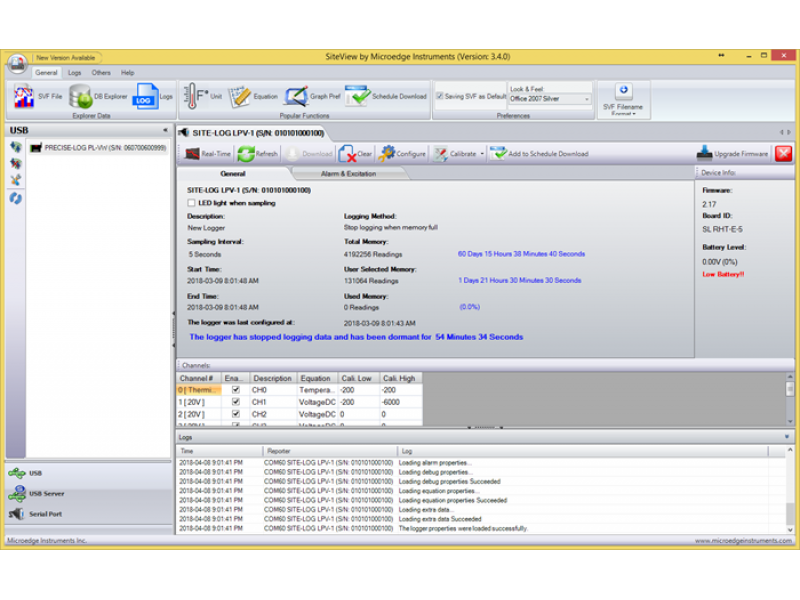Open the Calibrate tool
Image resolution: width=800 pixels, height=600 pixels.
[455, 154]
